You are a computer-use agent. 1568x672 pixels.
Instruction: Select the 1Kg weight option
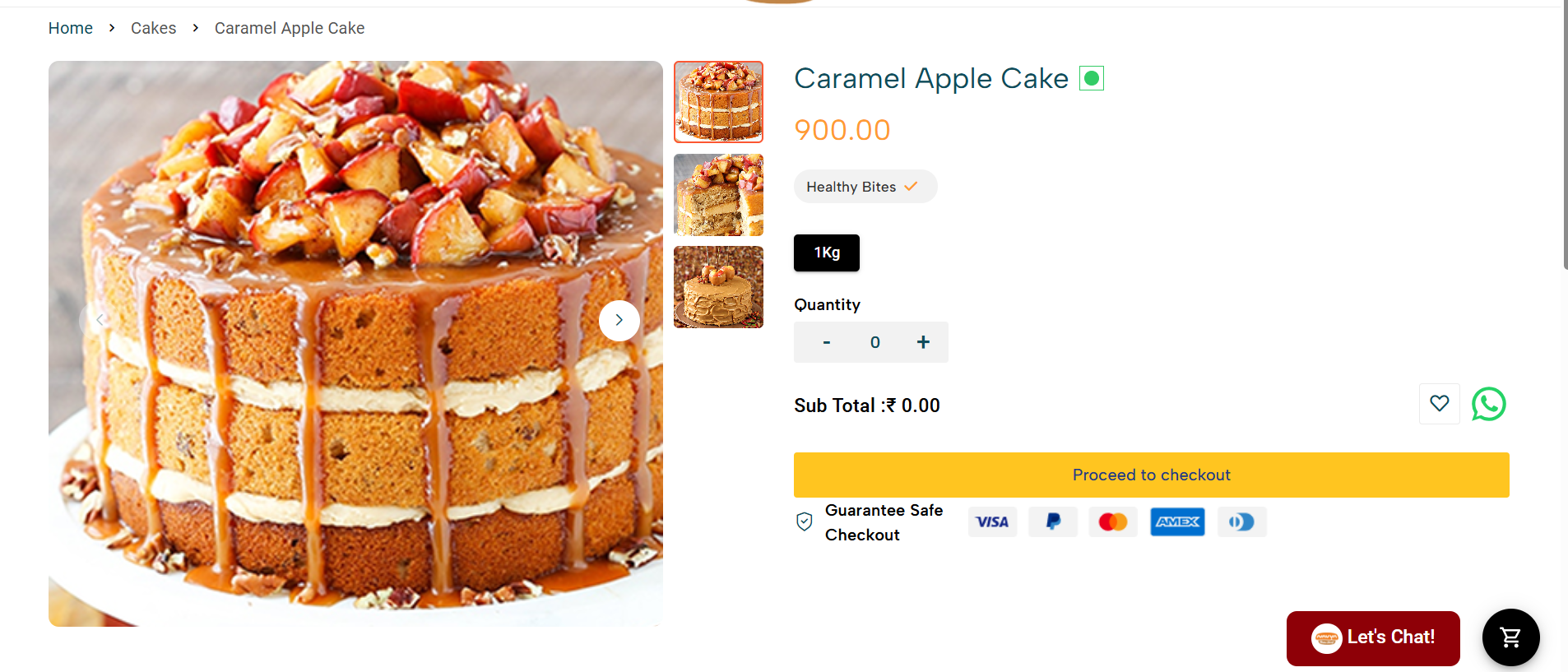[826, 253]
